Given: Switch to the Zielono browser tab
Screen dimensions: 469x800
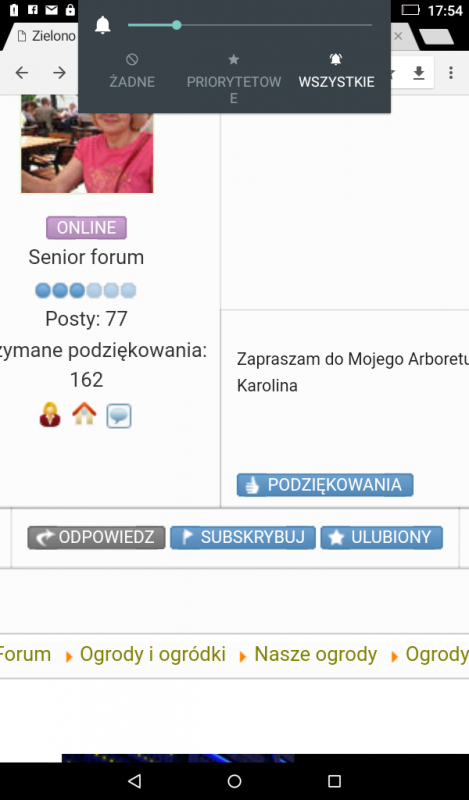Looking at the screenshot, I should pyautogui.click(x=45, y=36).
